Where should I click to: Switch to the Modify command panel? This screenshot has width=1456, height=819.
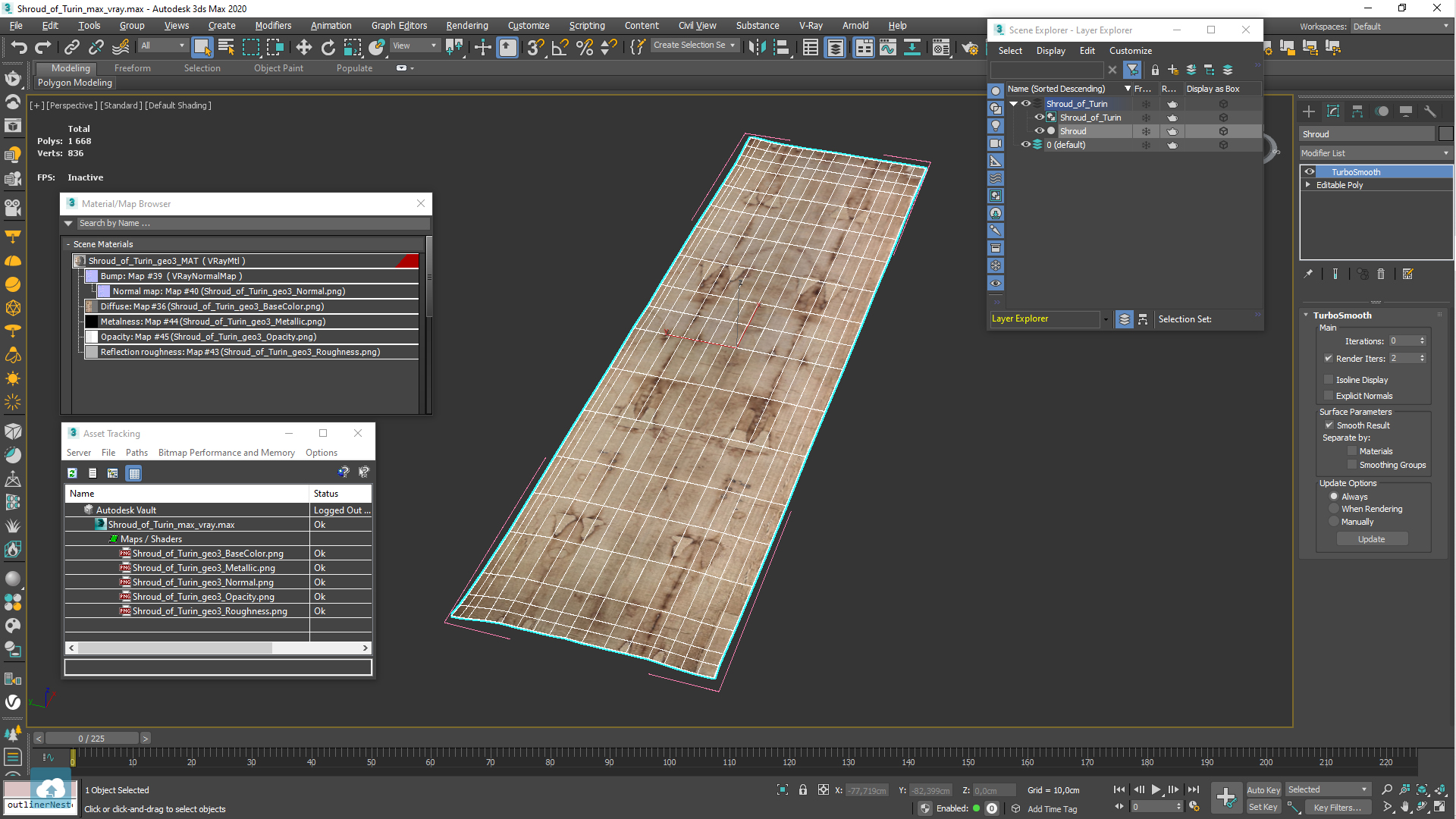(1333, 111)
